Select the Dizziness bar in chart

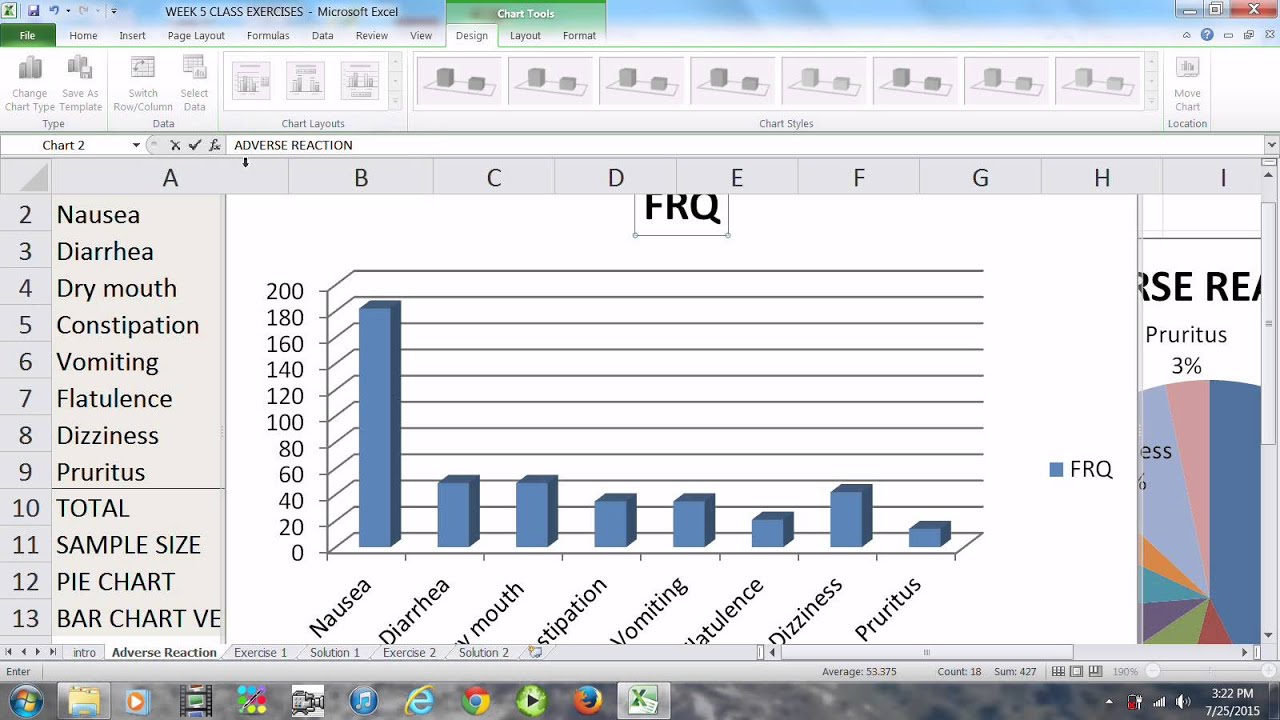tap(850, 516)
